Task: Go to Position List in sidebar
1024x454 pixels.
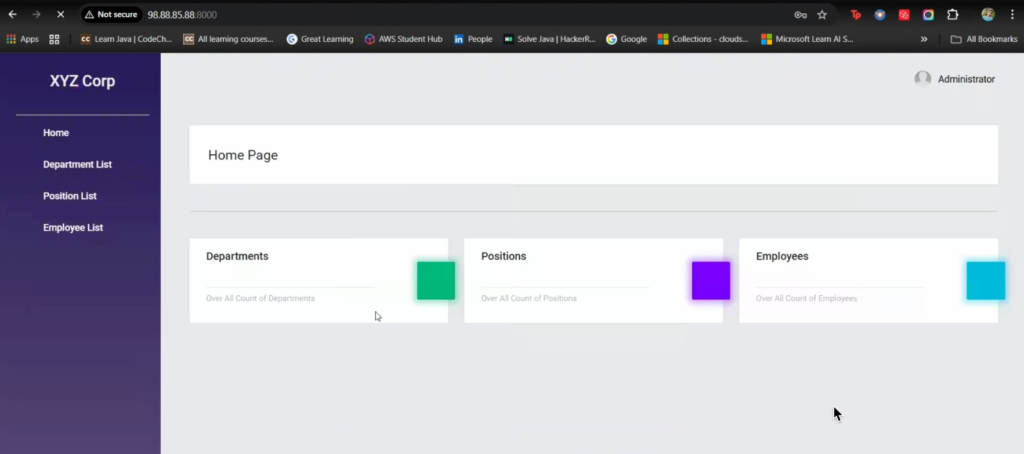Action: coord(70,196)
